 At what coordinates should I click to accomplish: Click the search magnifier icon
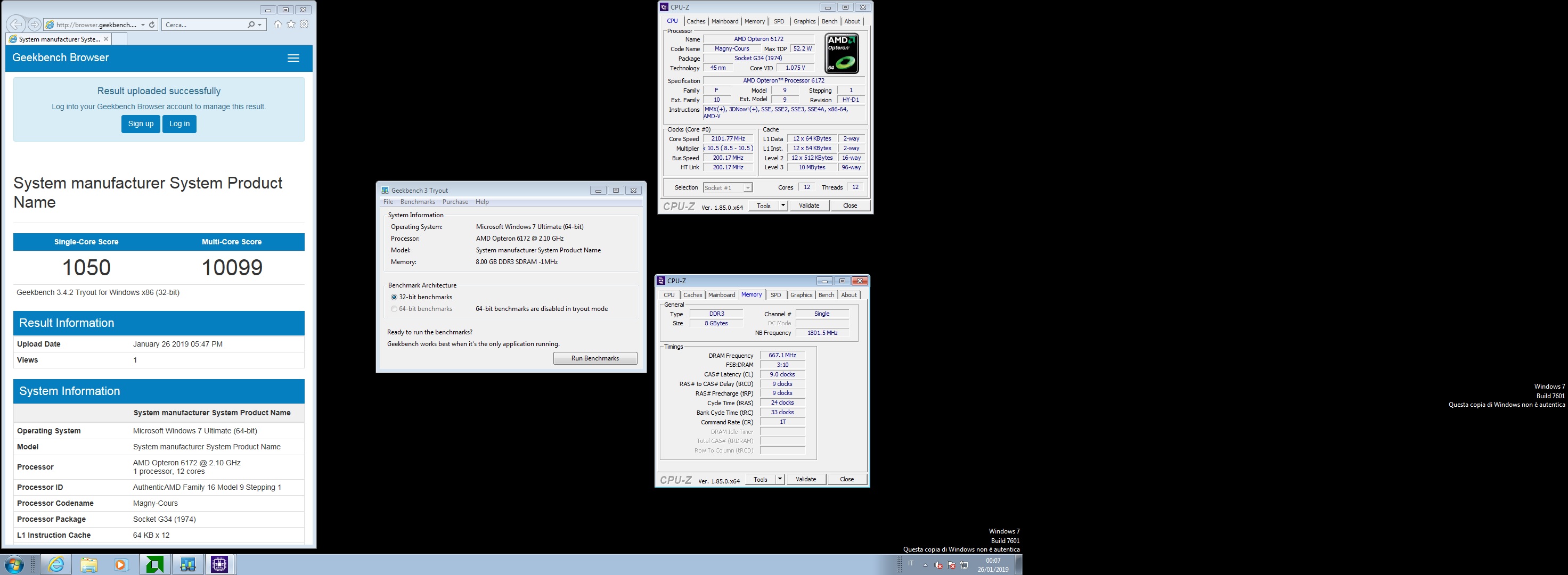click(x=251, y=25)
